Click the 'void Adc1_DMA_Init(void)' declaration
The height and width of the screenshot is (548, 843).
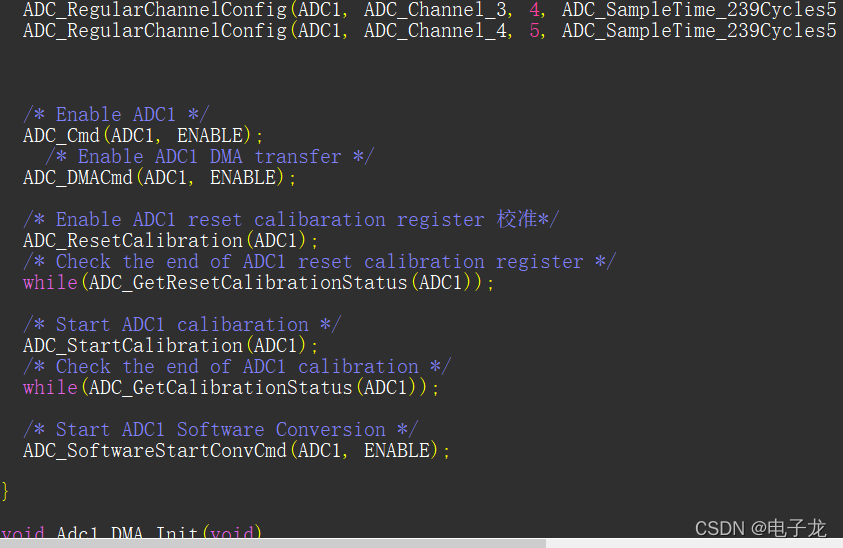coord(131,532)
